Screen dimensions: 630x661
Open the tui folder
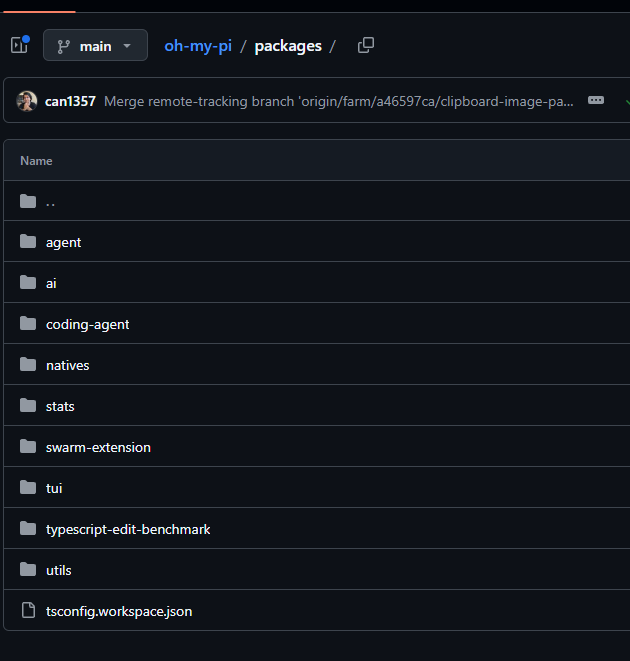54,488
